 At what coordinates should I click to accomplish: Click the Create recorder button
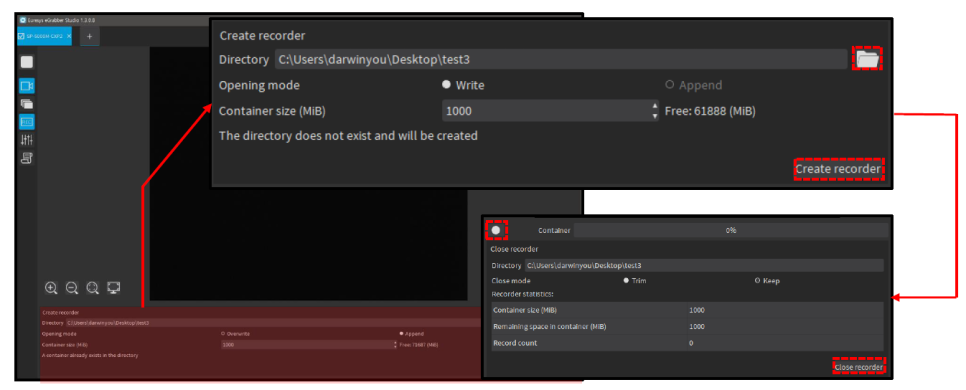838,169
